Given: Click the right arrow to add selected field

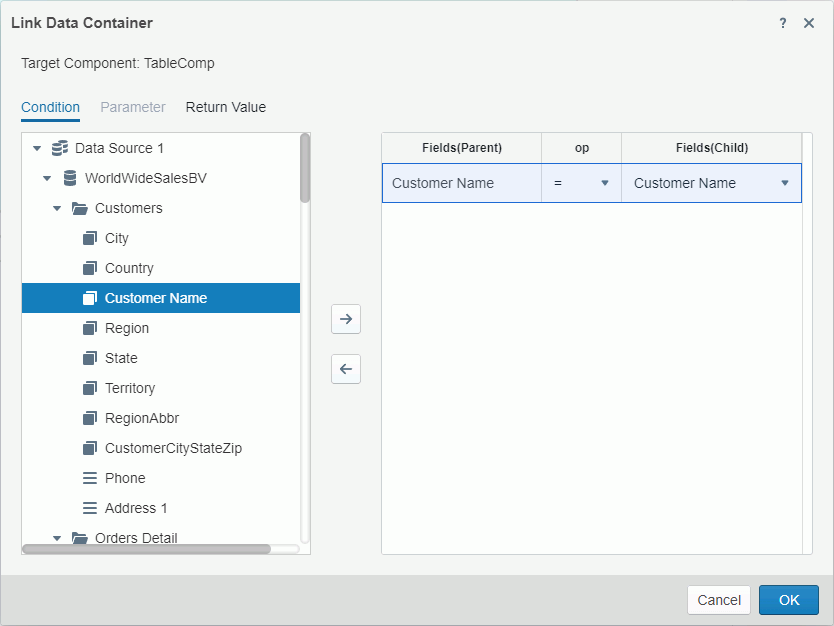Looking at the screenshot, I should (x=345, y=319).
